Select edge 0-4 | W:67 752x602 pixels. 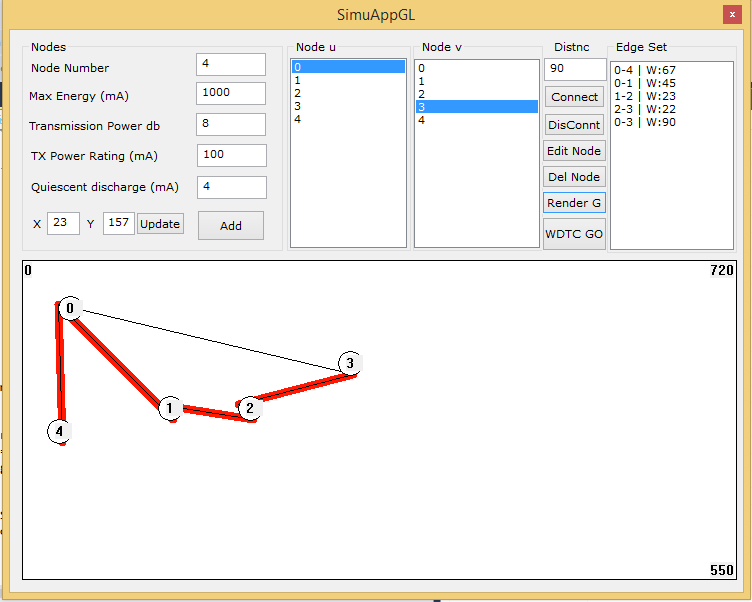(645, 70)
